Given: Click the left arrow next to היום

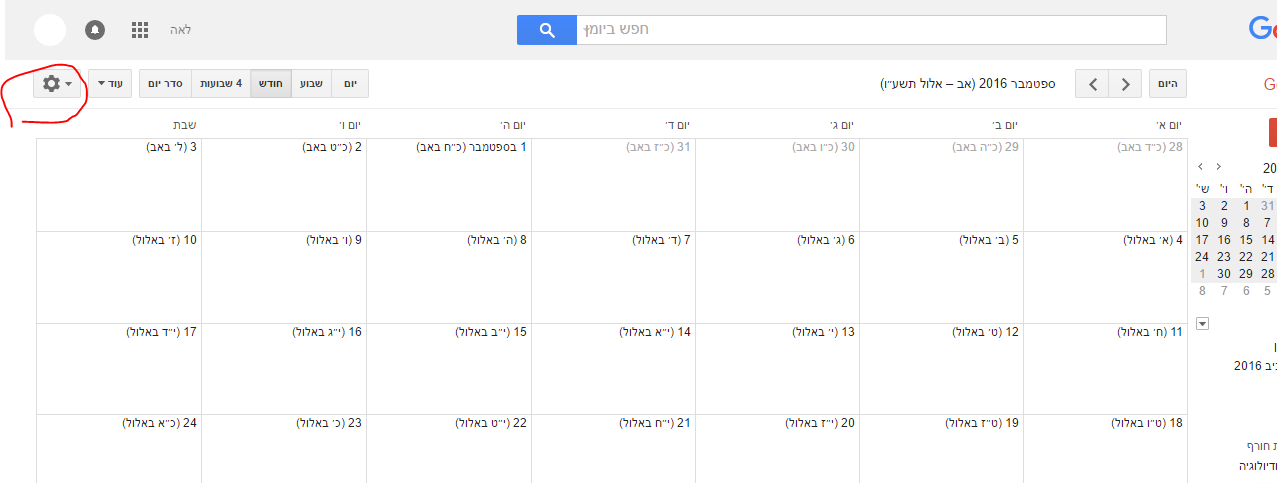Looking at the screenshot, I should [x=1093, y=84].
